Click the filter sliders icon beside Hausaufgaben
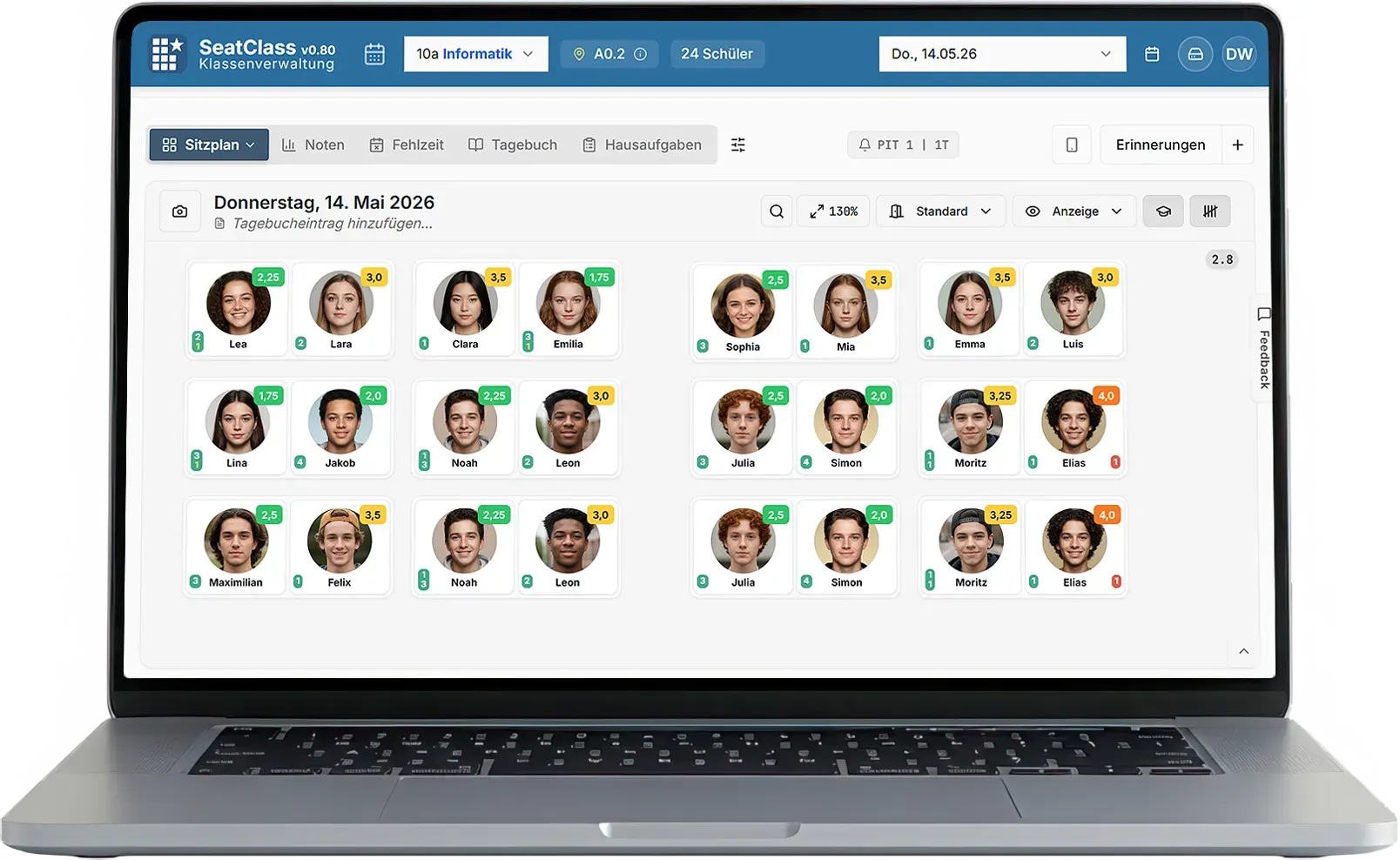This screenshot has height=860, width=1400. [x=738, y=145]
